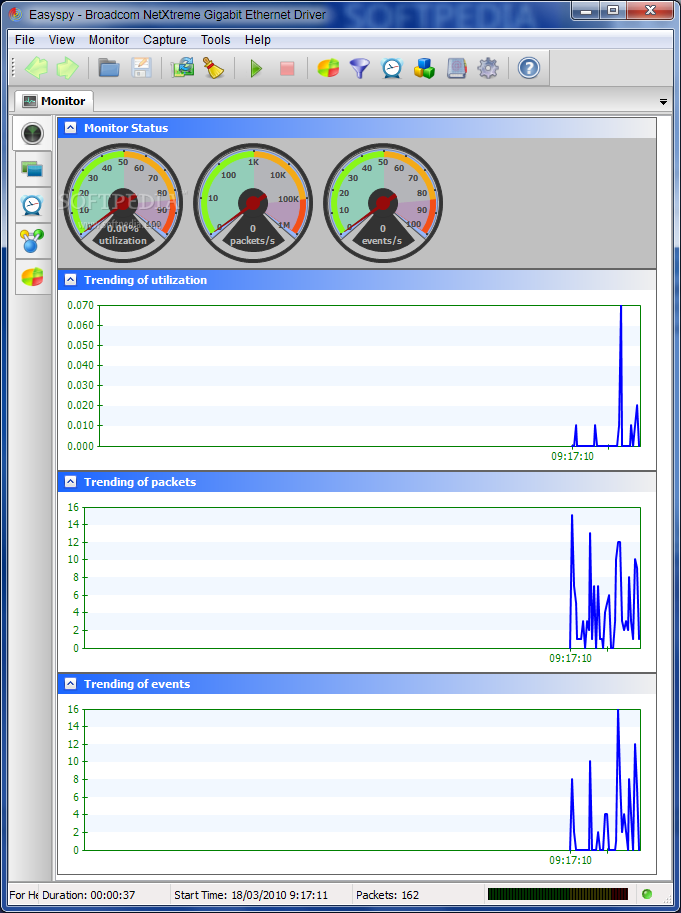Maximize the Easyspy window
The width and height of the screenshot is (681, 913).
coord(613,10)
